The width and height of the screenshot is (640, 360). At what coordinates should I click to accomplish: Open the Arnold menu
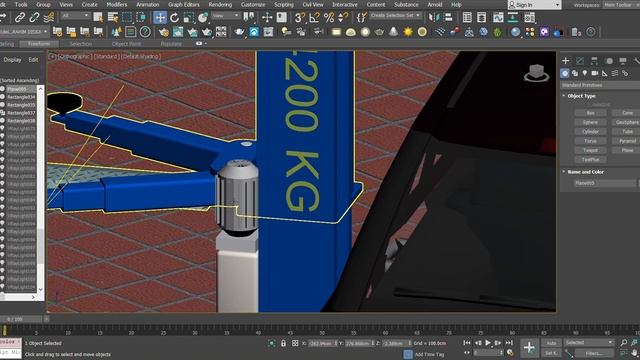click(x=435, y=4)
